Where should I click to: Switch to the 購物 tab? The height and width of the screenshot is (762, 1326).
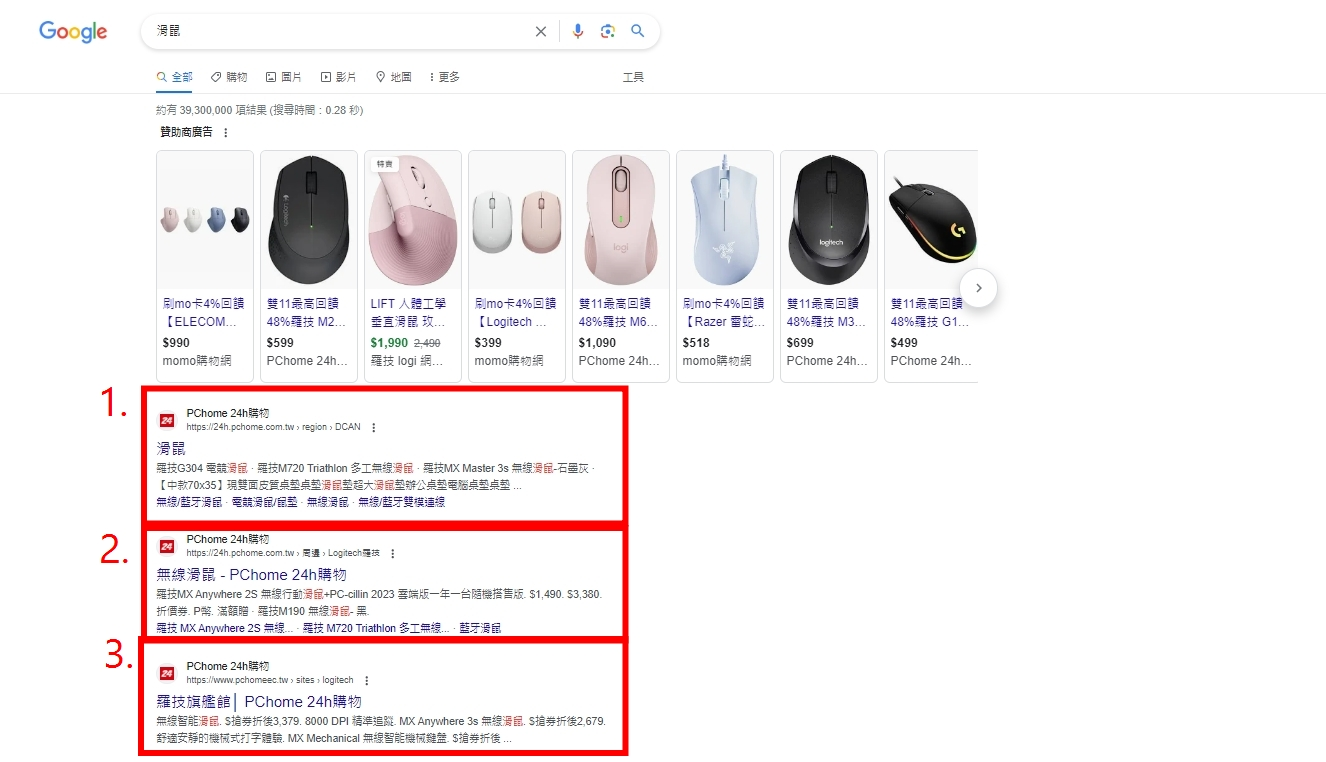point(229,77)
